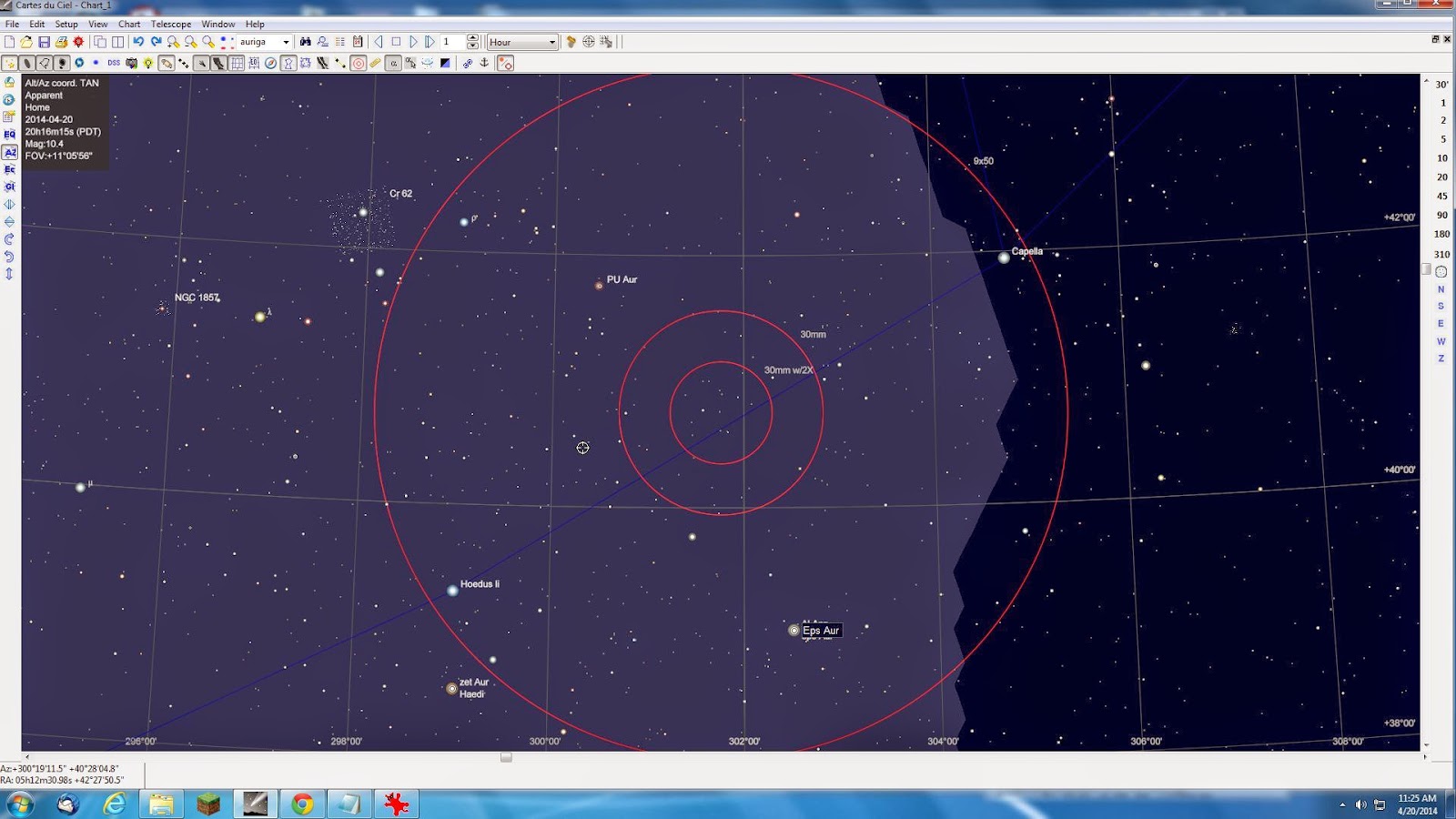The width and height of the screenshot is (1456, 819).
Task: Toggle the show nebulae icon
Action: (x=26, y=64)
